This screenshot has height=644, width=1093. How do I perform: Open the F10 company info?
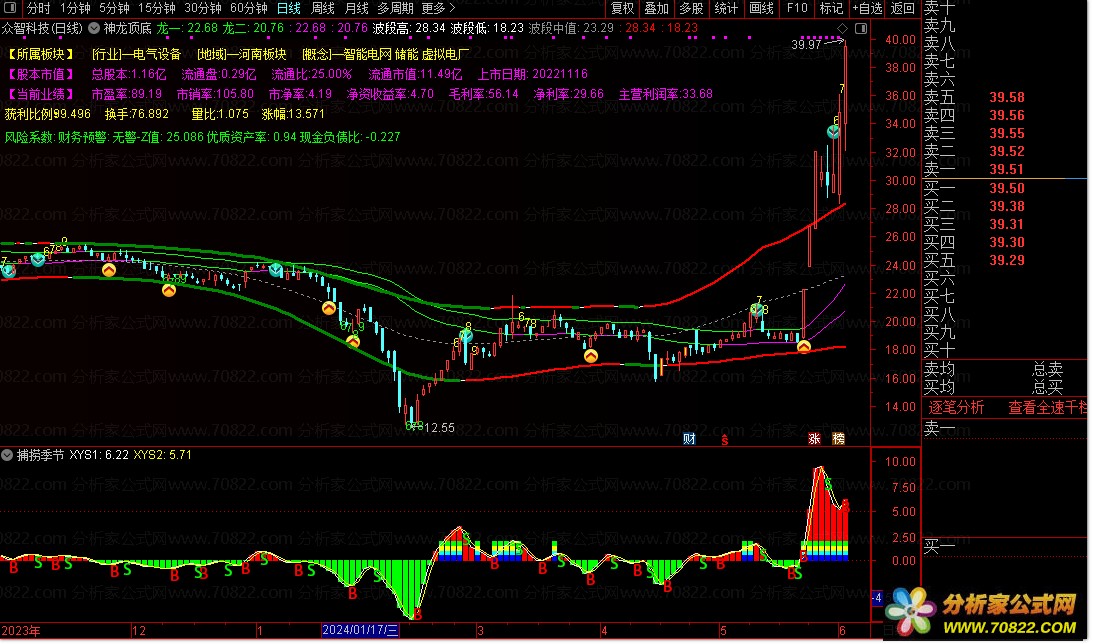click(797, 8)
